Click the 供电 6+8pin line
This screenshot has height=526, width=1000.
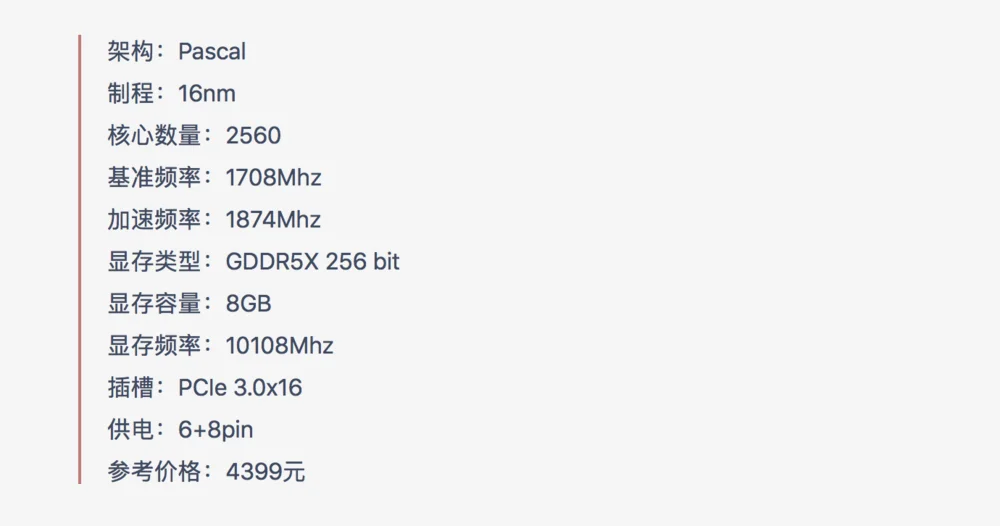click(180, 430)
